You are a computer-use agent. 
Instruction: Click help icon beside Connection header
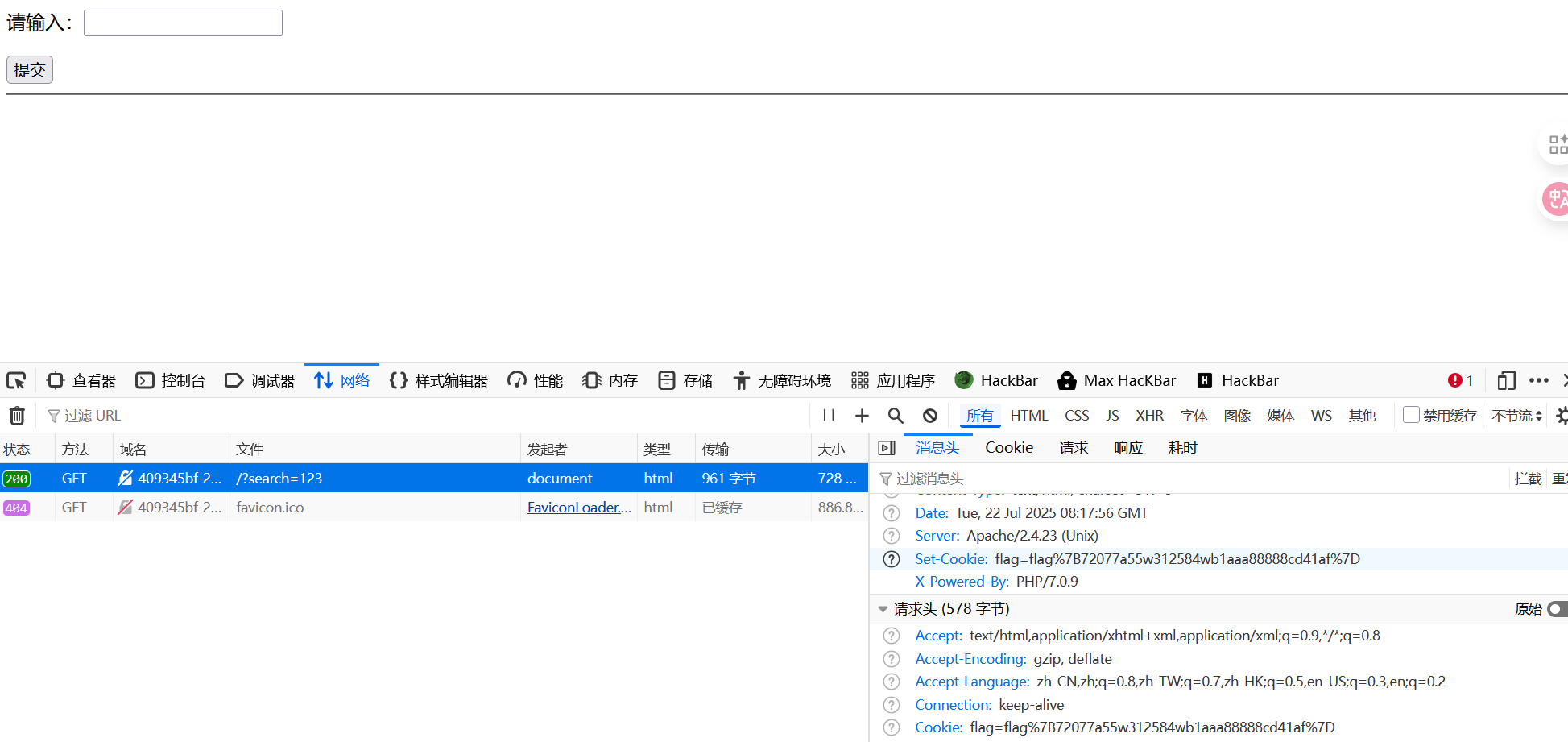[892, 705]
